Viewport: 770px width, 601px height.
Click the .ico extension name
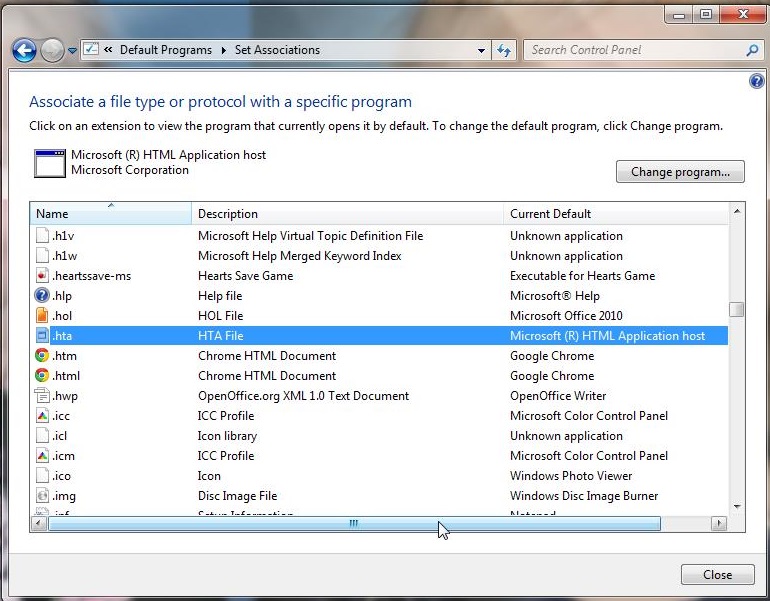(x=61, y=476)
